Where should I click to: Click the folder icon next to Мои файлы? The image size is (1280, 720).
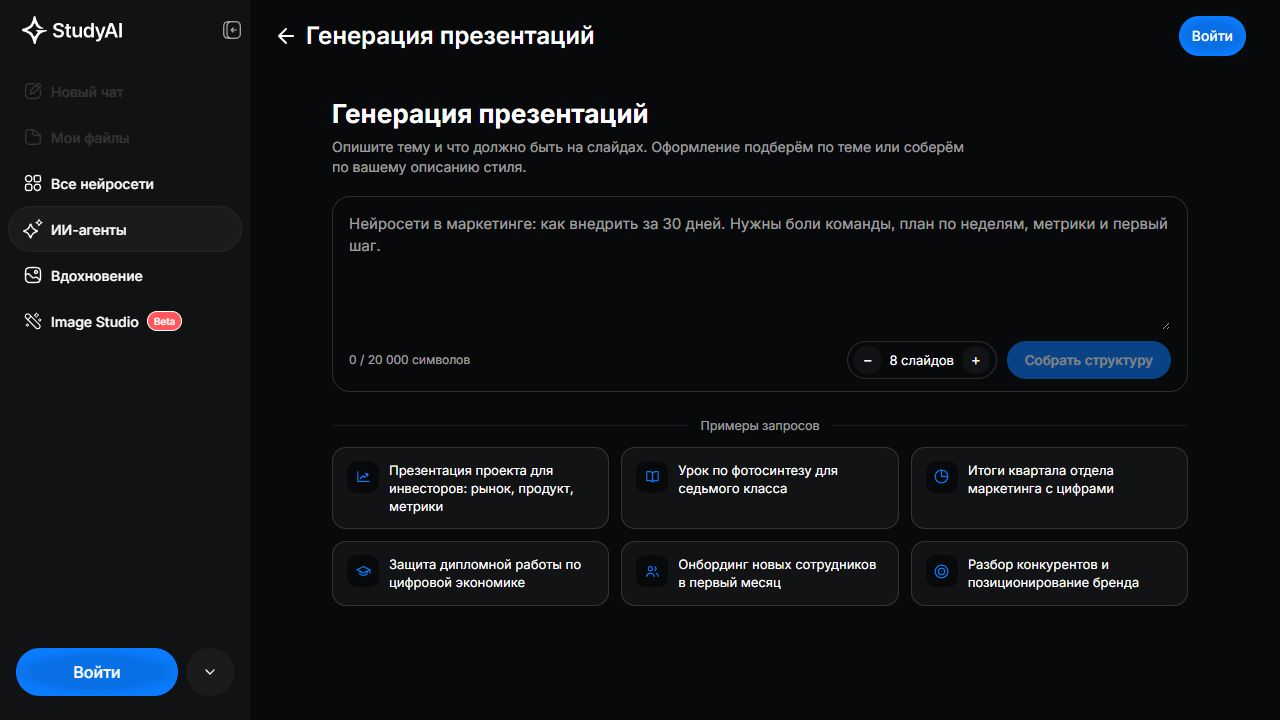[33, 138]
